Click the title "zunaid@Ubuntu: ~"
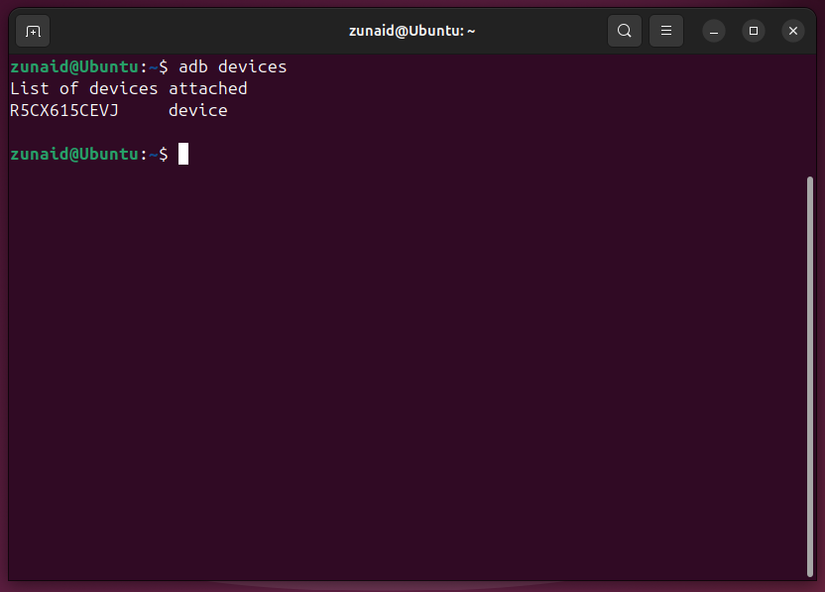825x592 pixels. (x=412, y=30)
